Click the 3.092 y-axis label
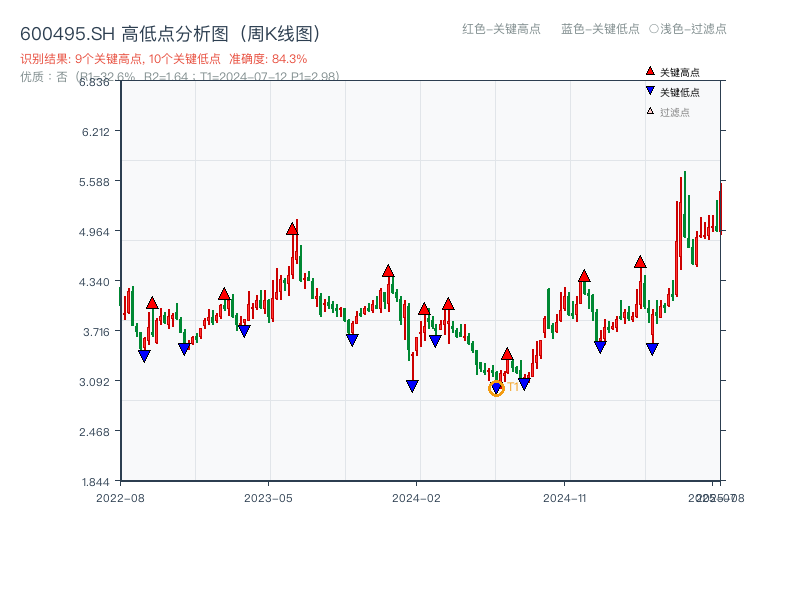Screen dimensions: 800x600 point(94,382)
